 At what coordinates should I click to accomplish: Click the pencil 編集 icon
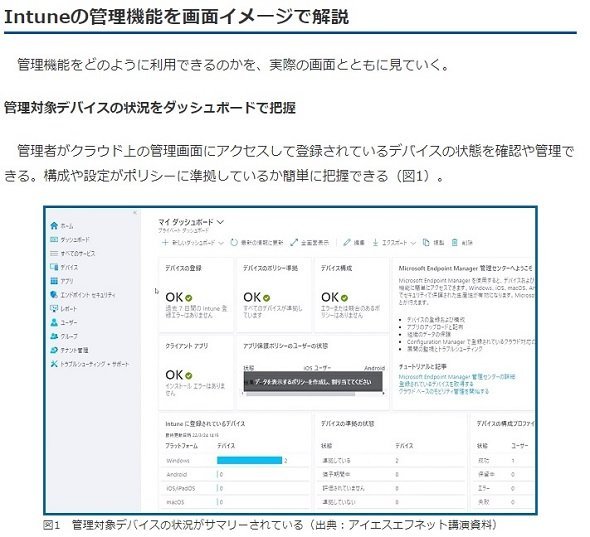click(x=347, y=243)
